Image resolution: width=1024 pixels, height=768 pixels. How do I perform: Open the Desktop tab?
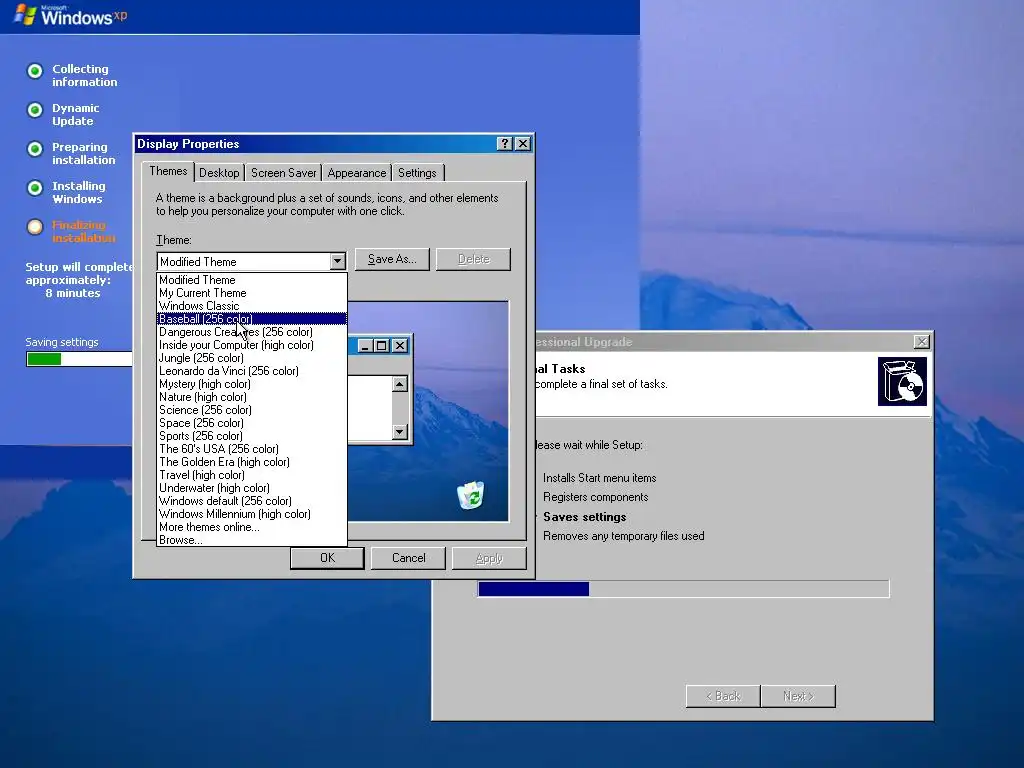(219, 173)
